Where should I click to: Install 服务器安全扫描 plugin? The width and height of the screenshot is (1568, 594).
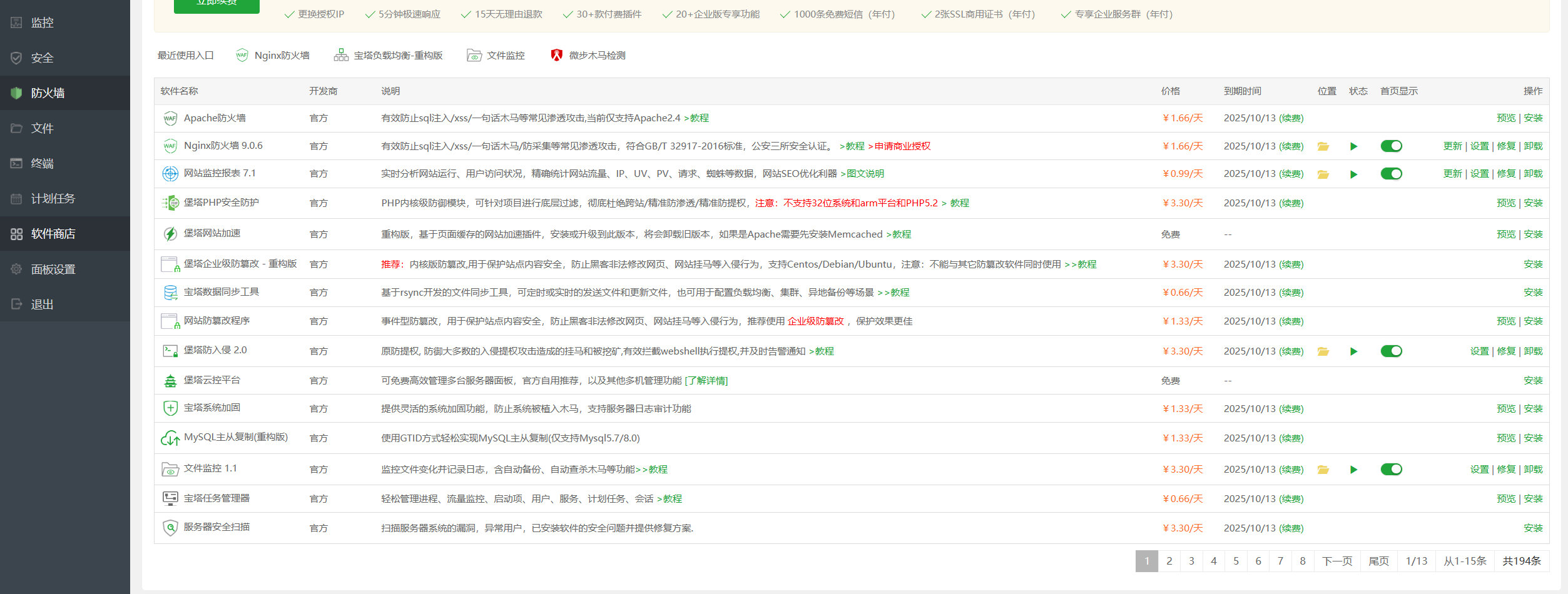pos(1533,528)
